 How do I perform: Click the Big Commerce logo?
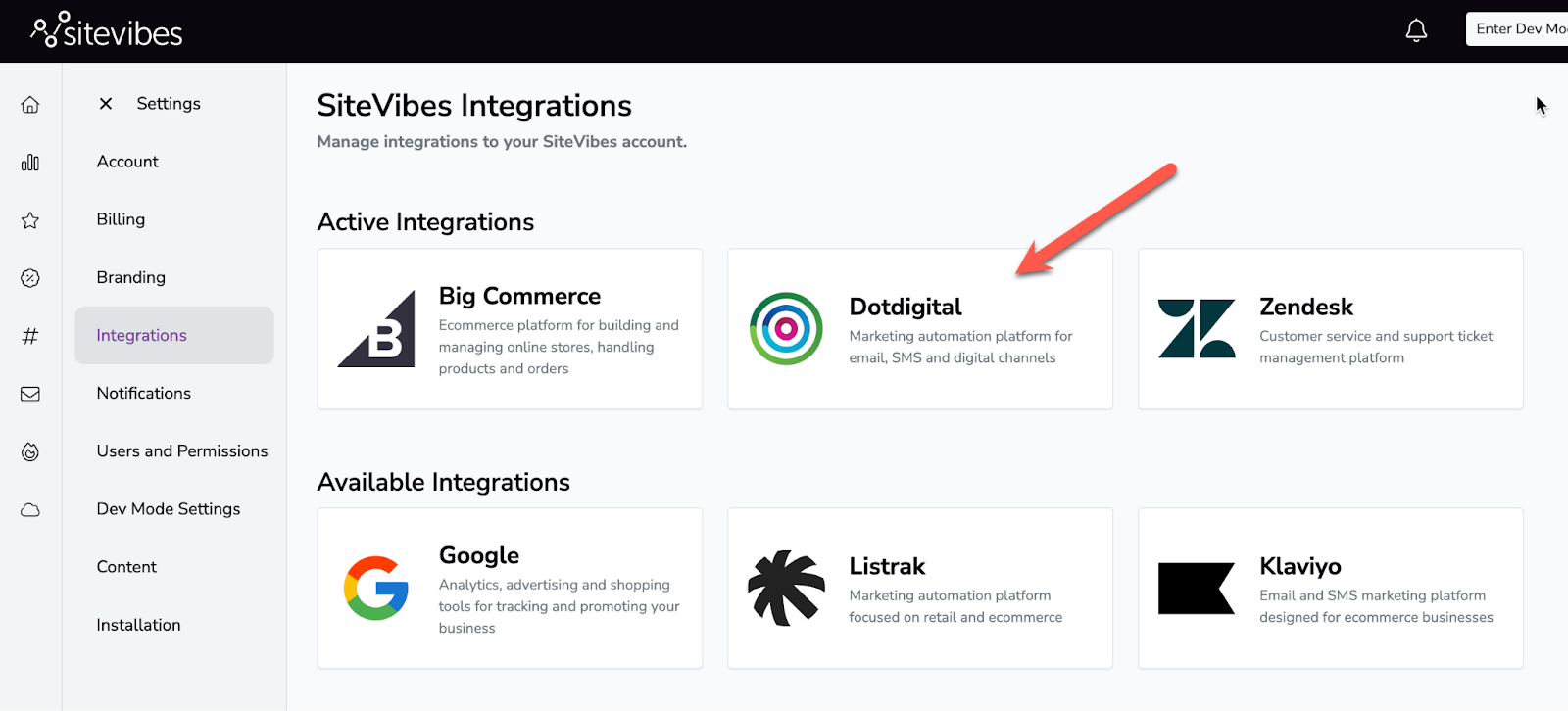(376, 329)
